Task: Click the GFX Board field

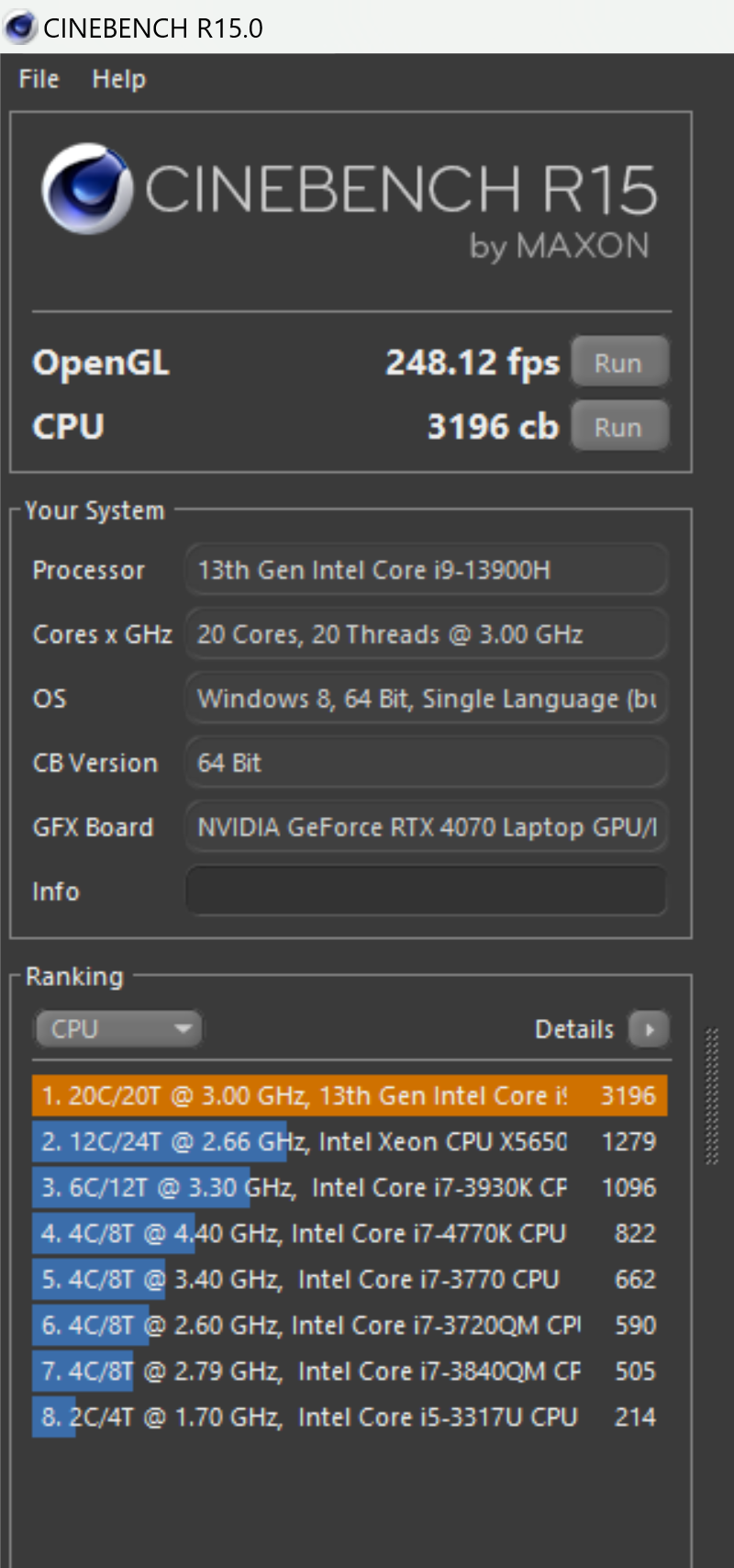Action: (427, 827)
